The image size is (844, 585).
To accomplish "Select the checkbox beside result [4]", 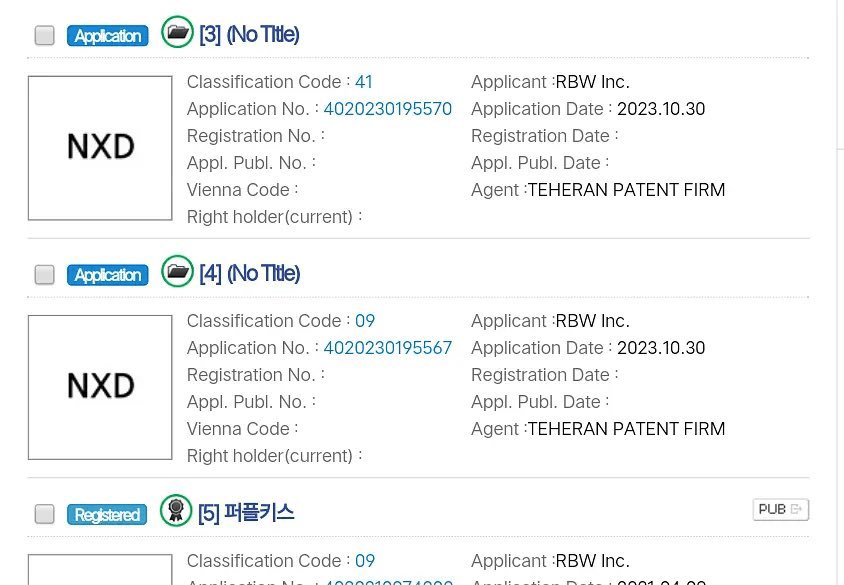I will [44, 275].
